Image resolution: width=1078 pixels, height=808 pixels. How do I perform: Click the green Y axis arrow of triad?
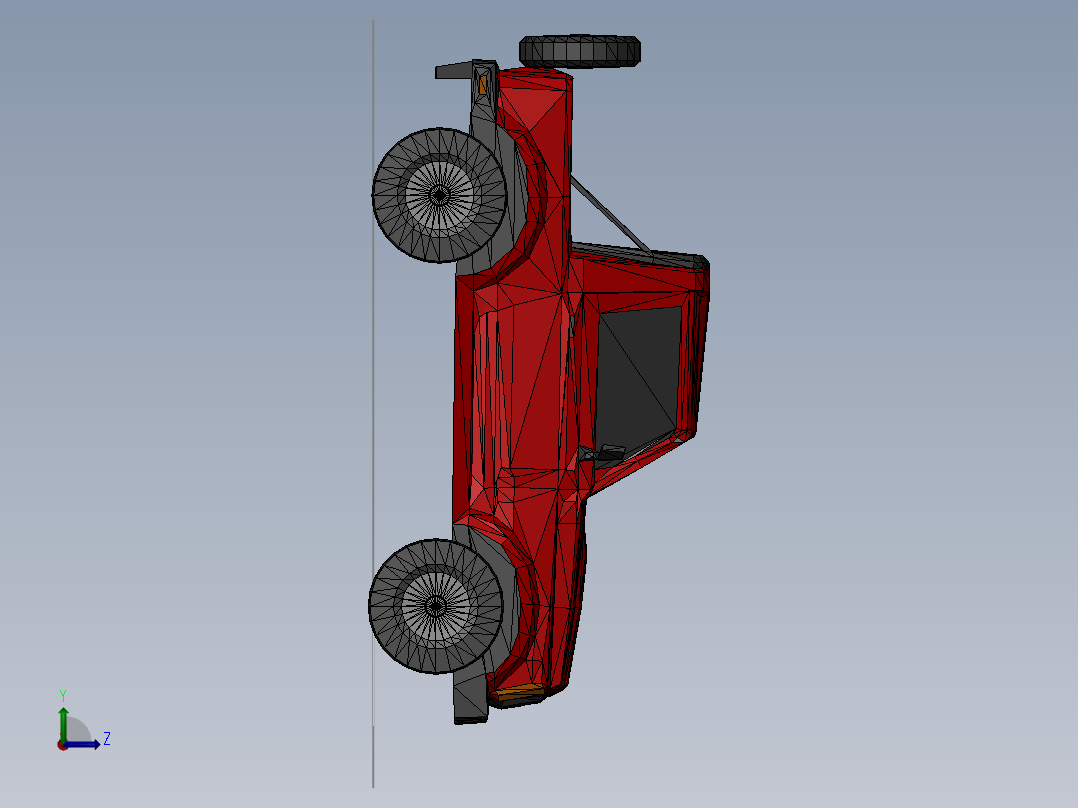[x=63, y=722]
